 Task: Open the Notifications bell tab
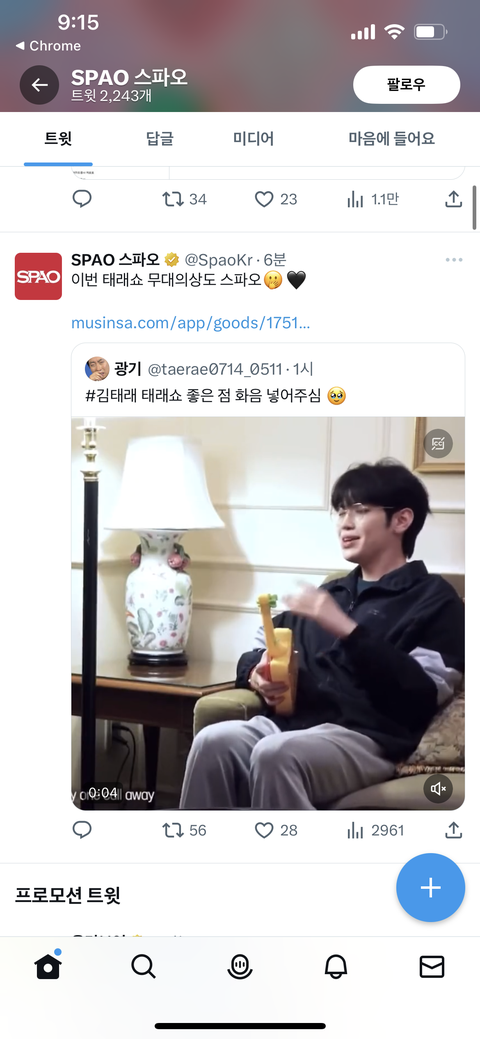click(x=336, y=967)
